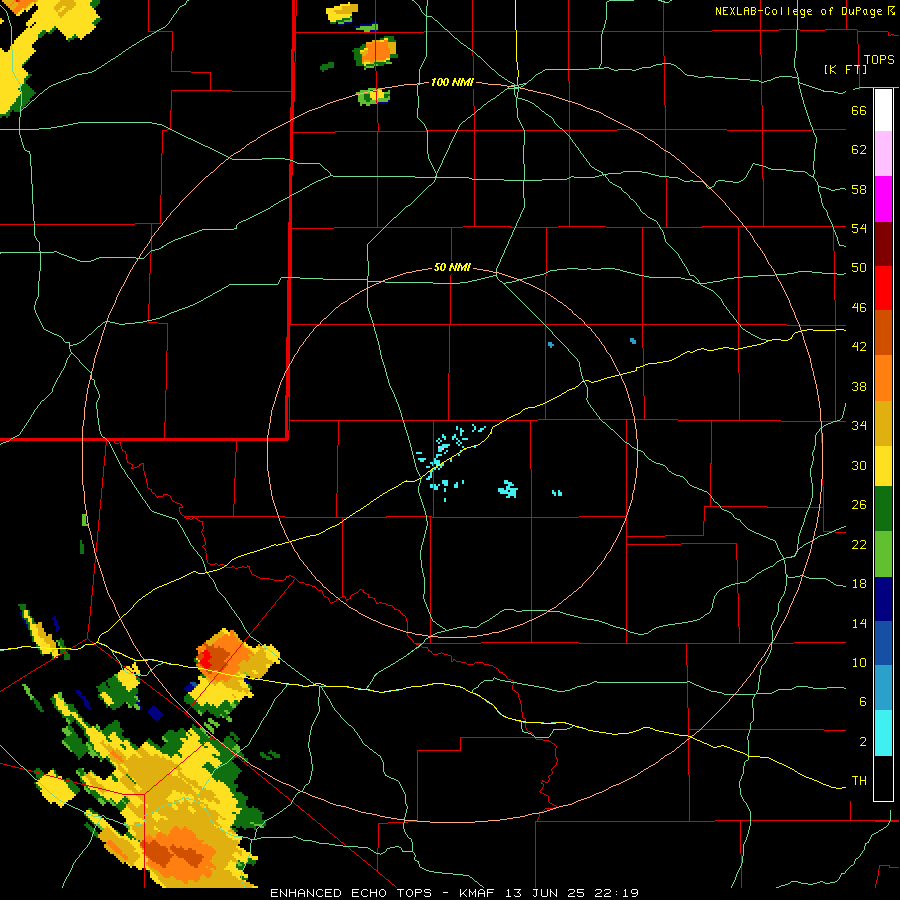The height and width of the screenshot is (900, 900).
Task: Click the navy blue legend swatch
Action: point(883,599)
